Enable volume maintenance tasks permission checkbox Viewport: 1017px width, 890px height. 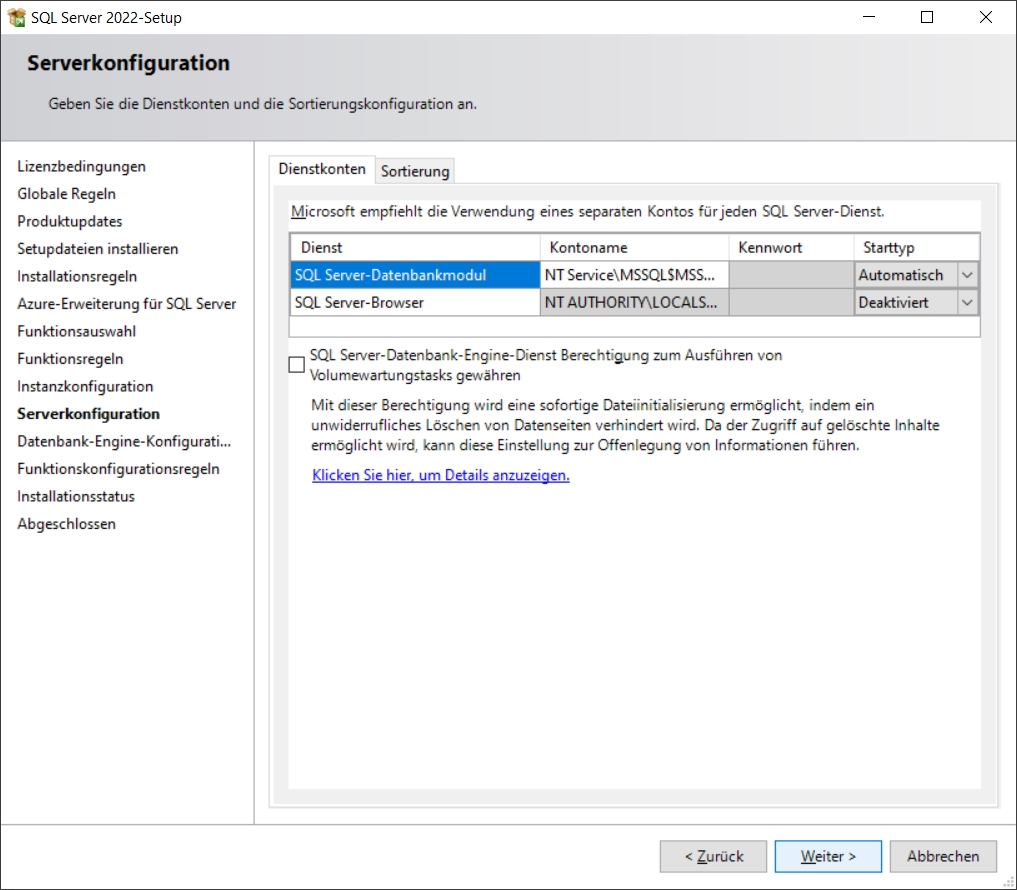click(x=296, y=365)
